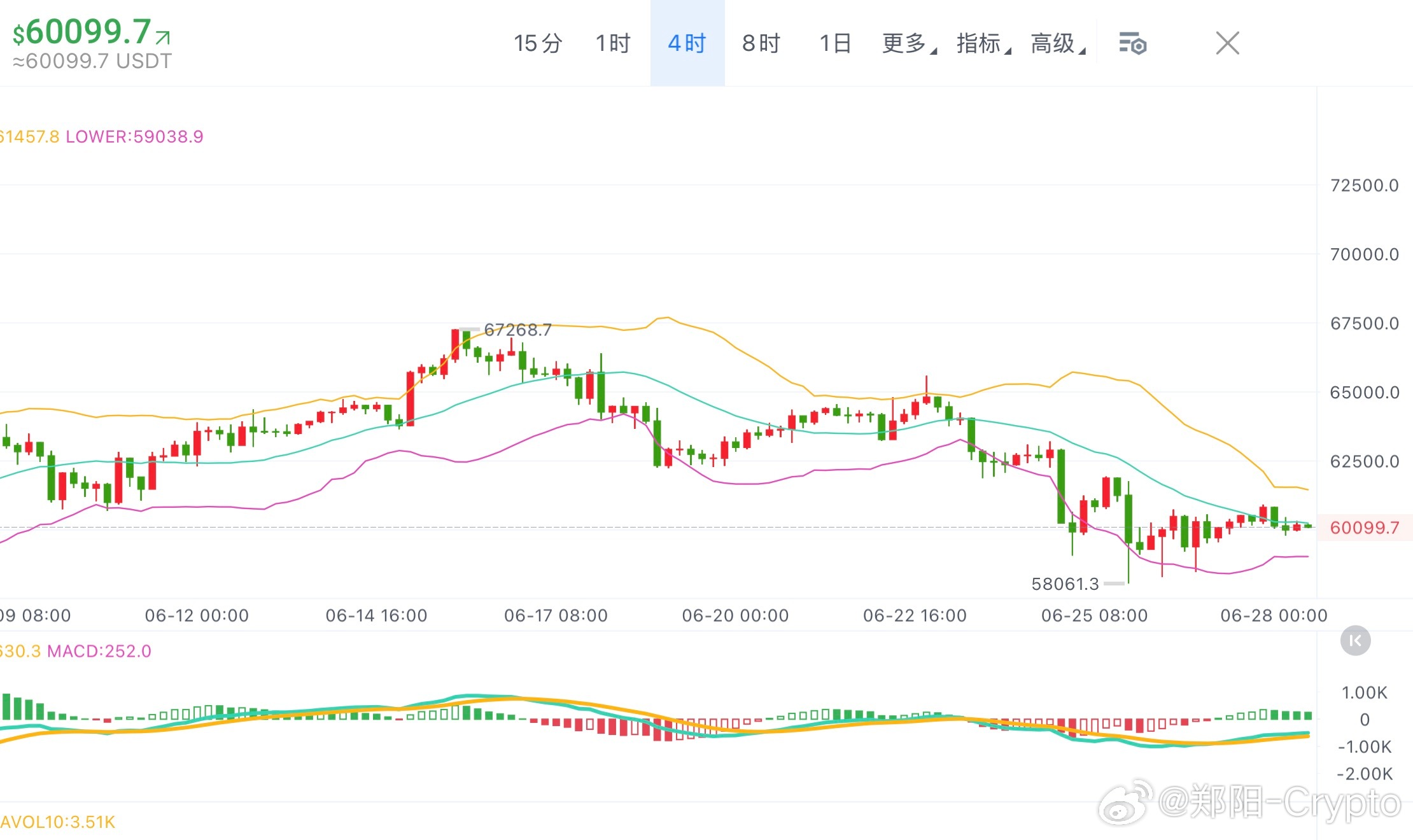This screenshot has width=1413, height=840.
Task: Click the 58061.3 low price marker
Action: click(1065, 584)
